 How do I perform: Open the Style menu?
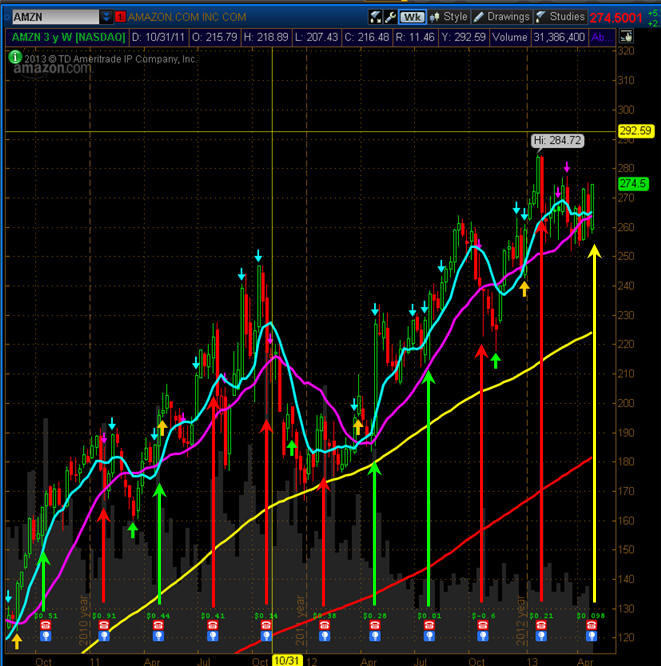(x=449, y=17)
